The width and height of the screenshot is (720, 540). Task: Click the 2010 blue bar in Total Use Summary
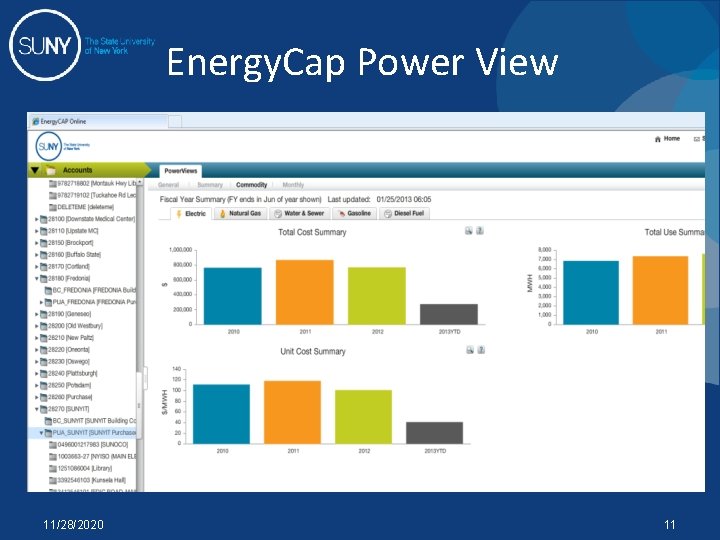591,293
